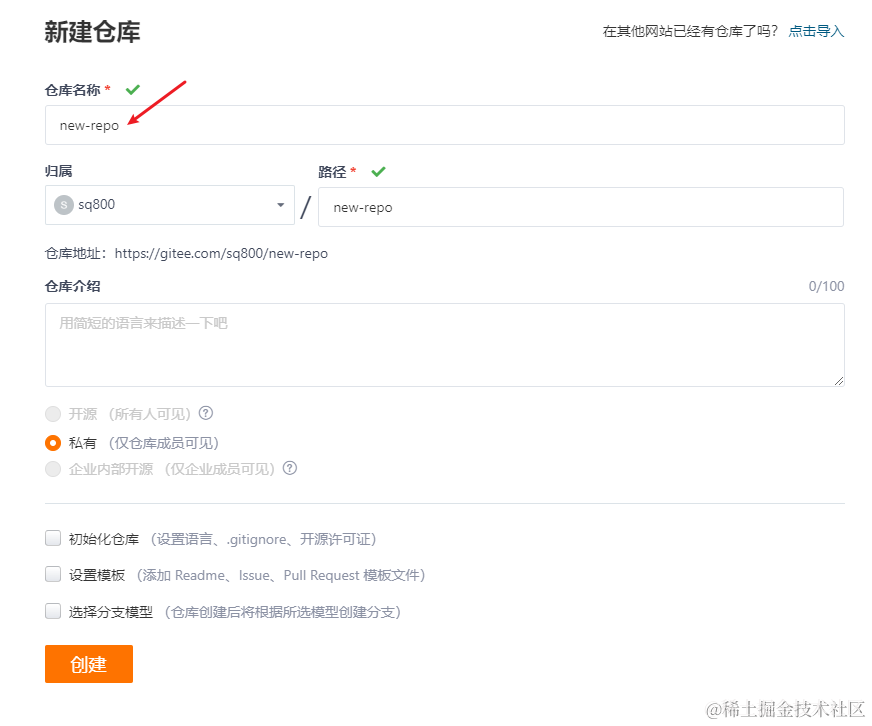872x726 pixels.
Task: Click the 选择分支模型 label text
Action: pyautogui.click(x=111, y=613)
